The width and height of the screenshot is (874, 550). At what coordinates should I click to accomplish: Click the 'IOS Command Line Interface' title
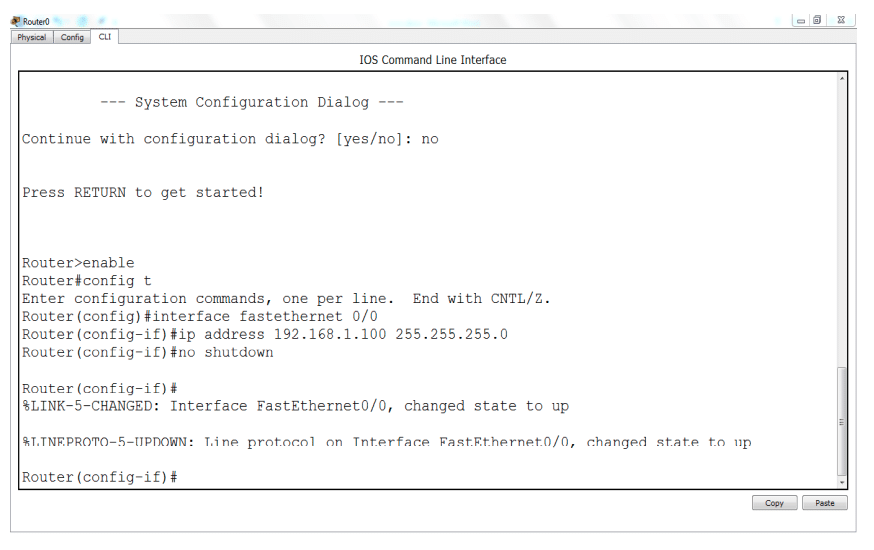433,60
